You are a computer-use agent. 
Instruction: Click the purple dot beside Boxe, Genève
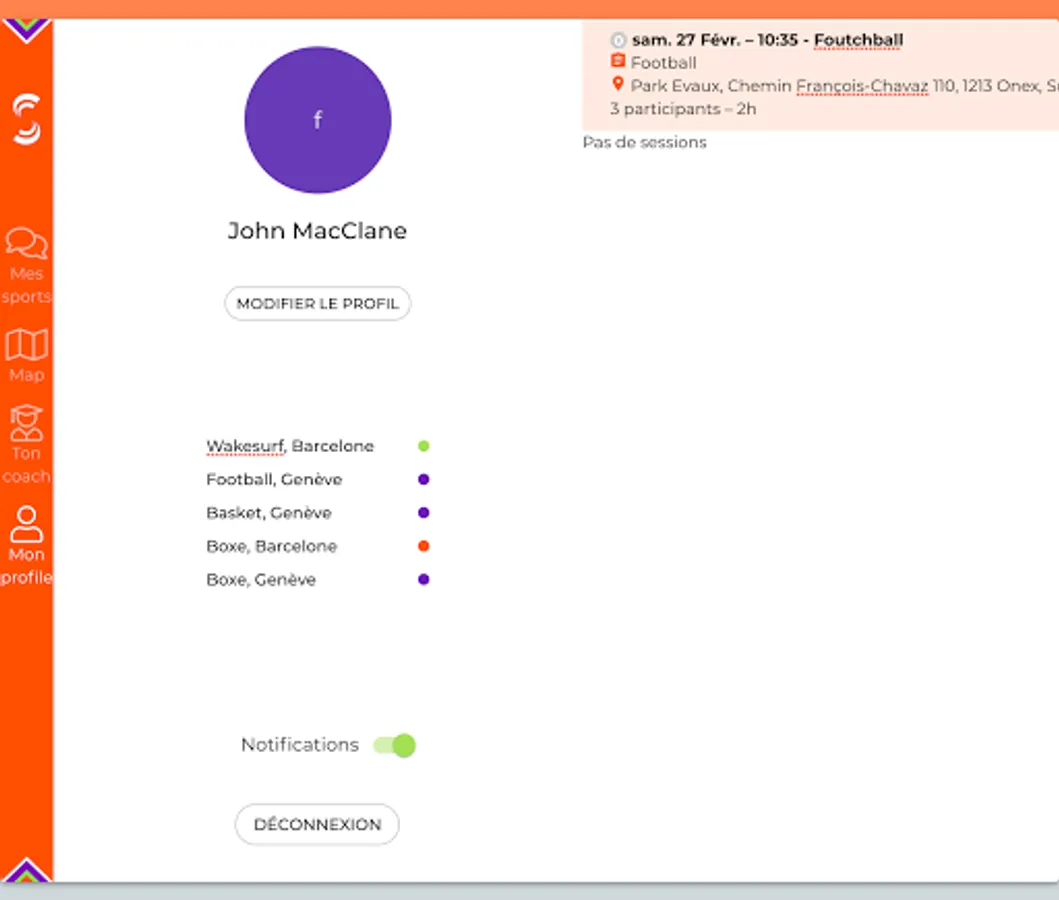pyautogui.click(x=423, y=579)
